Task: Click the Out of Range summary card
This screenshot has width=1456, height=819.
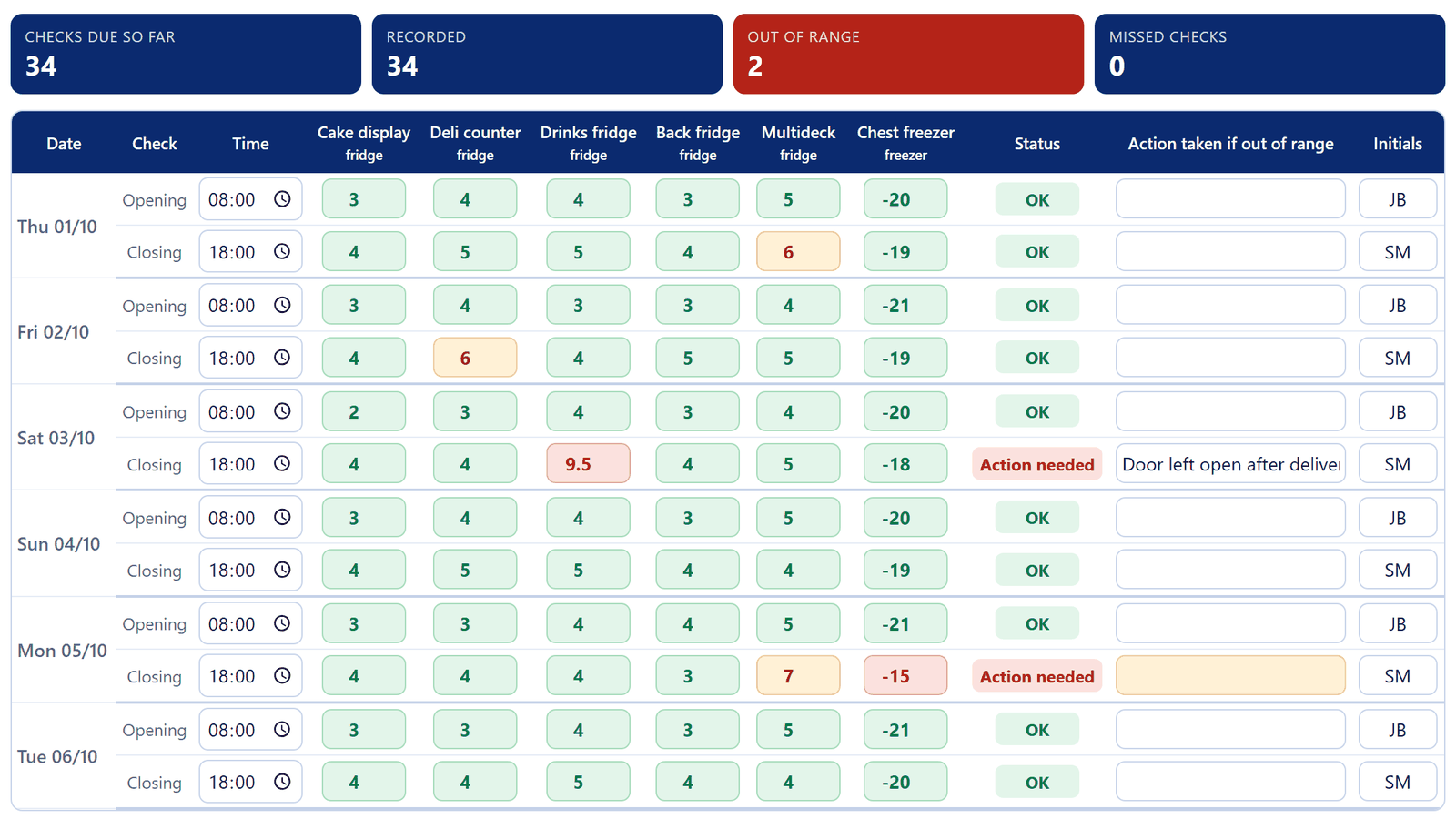Action: tap(908, 54)
